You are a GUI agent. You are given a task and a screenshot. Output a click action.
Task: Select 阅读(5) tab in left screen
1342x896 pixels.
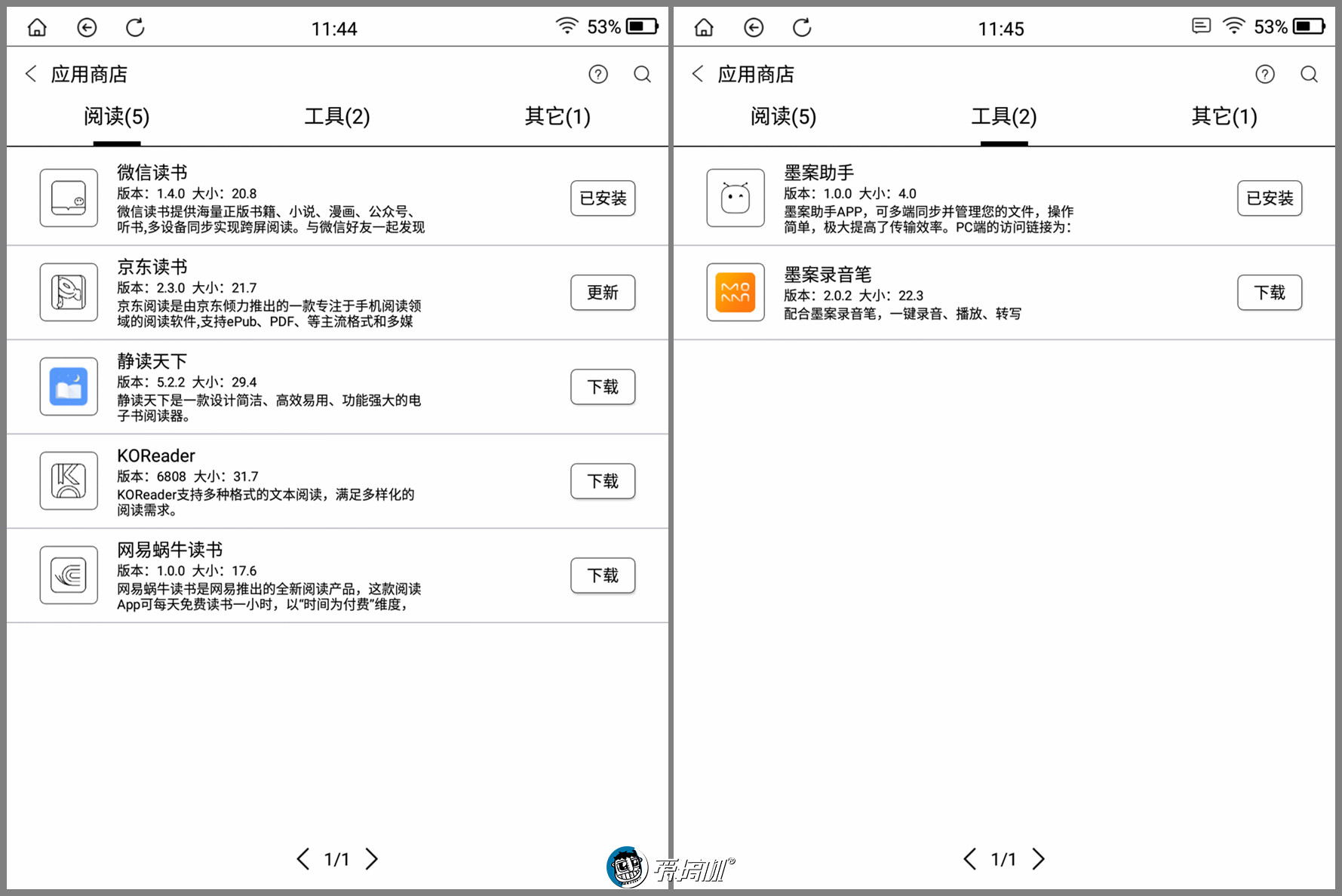tap(117, 116)
